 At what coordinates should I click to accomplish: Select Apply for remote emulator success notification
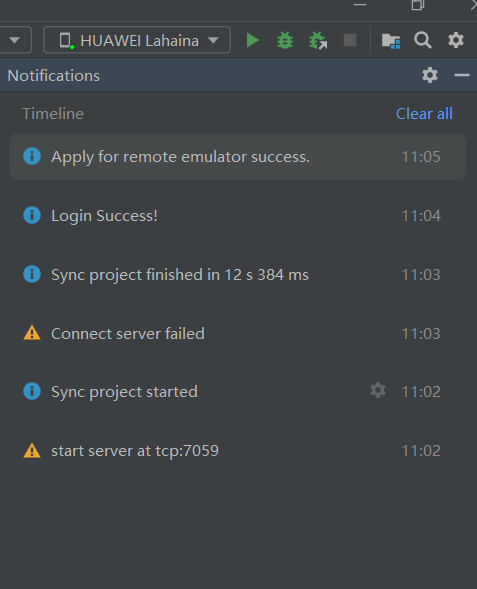pyautogui.click(x=237, y=157)
